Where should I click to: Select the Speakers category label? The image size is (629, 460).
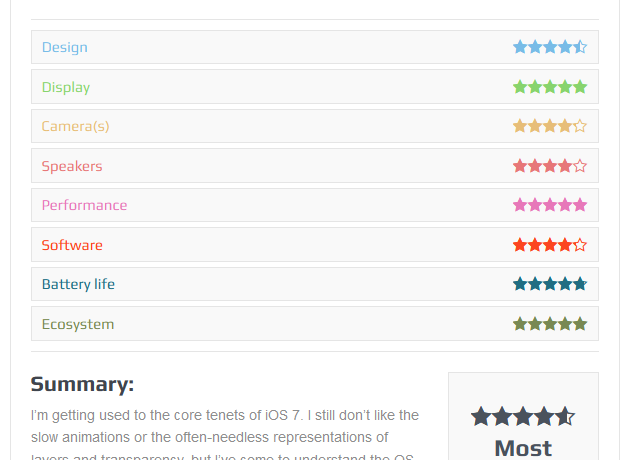pyautogui.click(x=72, y=166)
